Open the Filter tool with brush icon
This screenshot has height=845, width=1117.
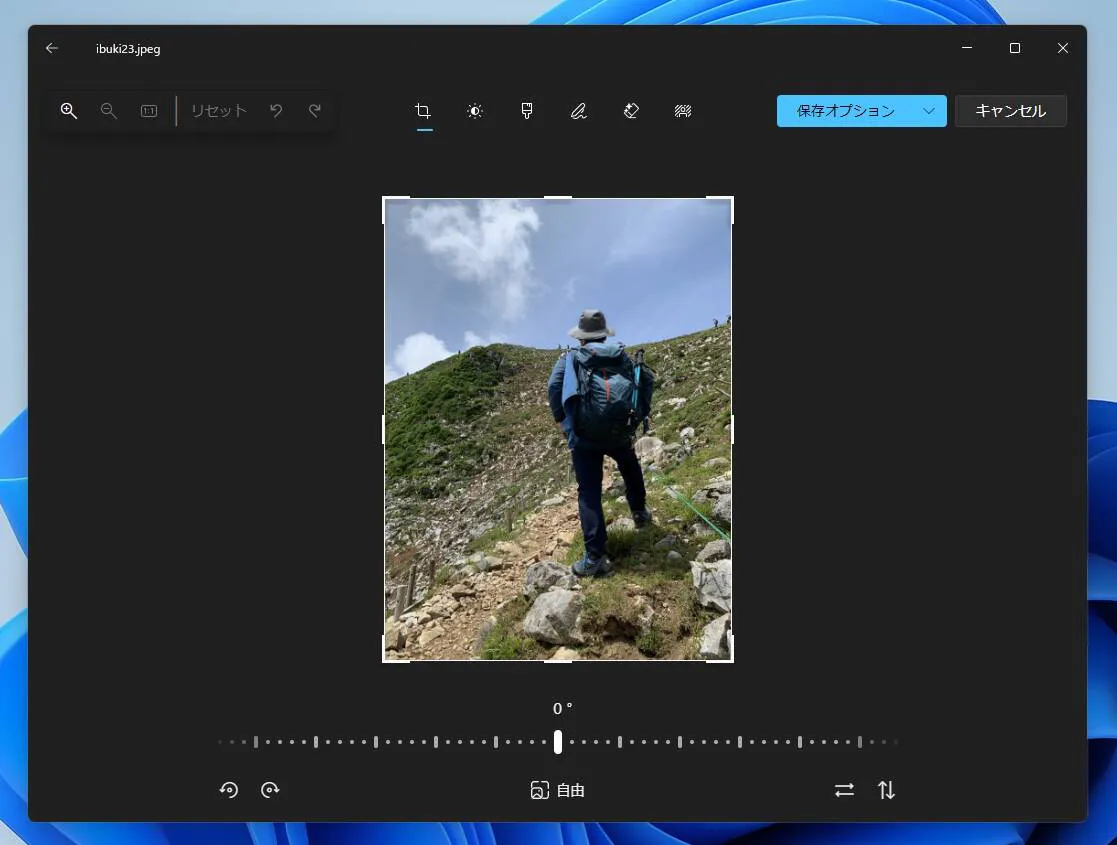(526, 110)
